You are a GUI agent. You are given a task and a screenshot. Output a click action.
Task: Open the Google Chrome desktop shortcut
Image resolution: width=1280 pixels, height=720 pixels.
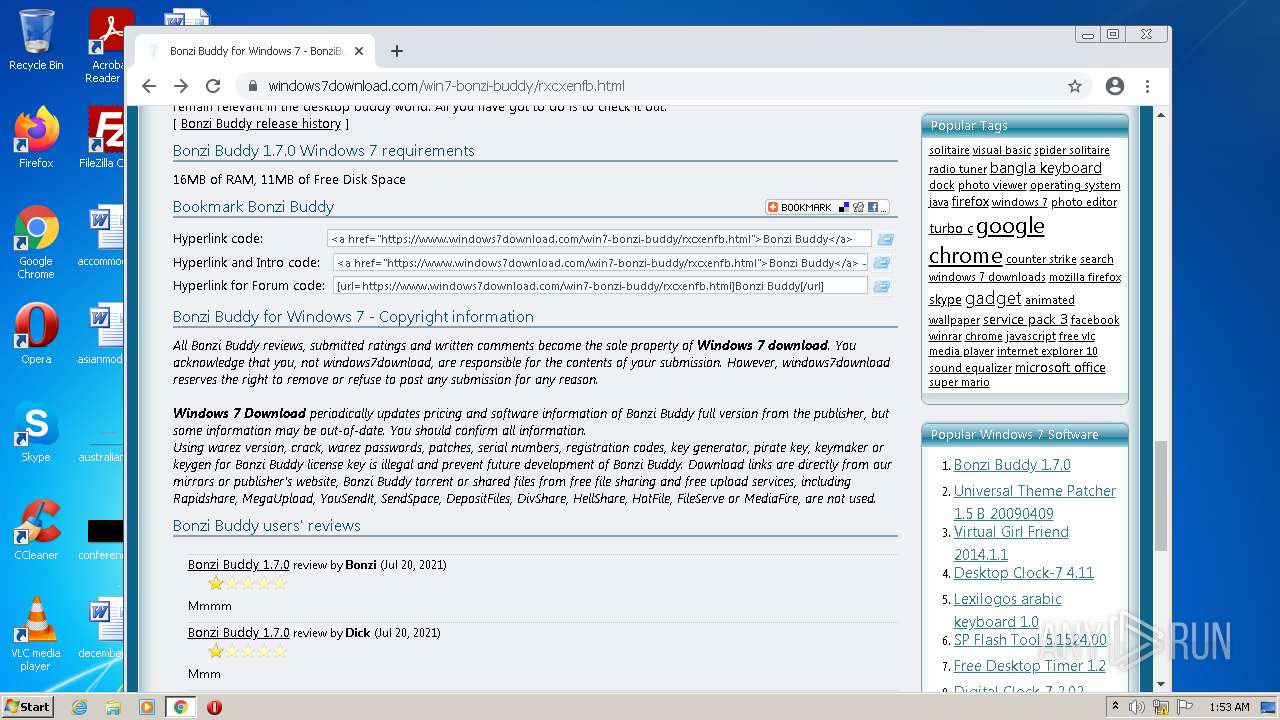tap(36, 242)
